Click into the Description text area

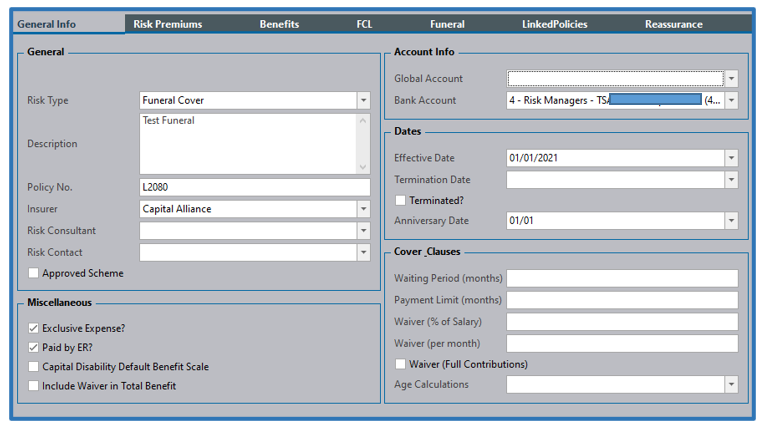pos(248,144)
